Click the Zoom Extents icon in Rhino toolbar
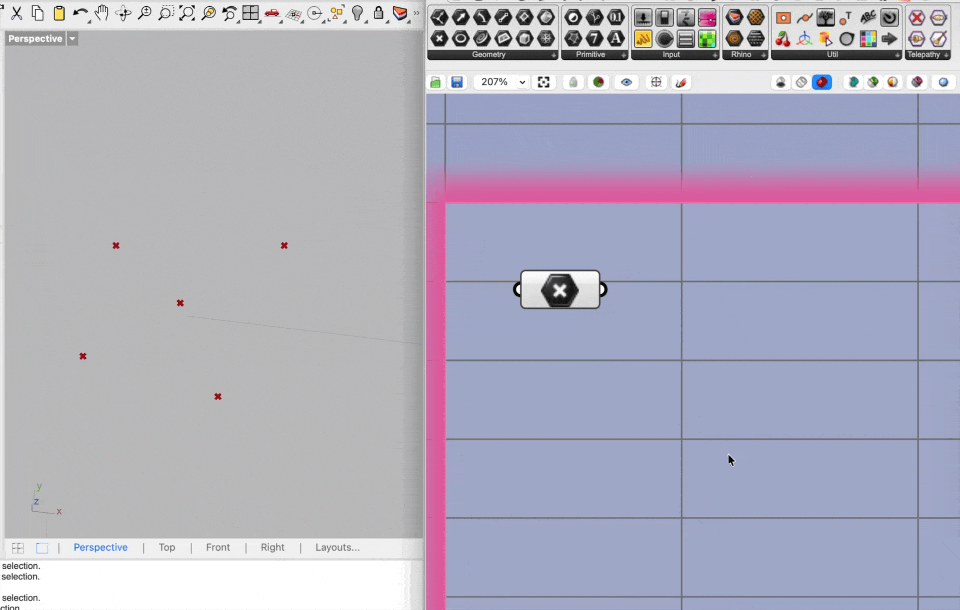This screenshot has width=960, height=610. [x=187, y=13]
